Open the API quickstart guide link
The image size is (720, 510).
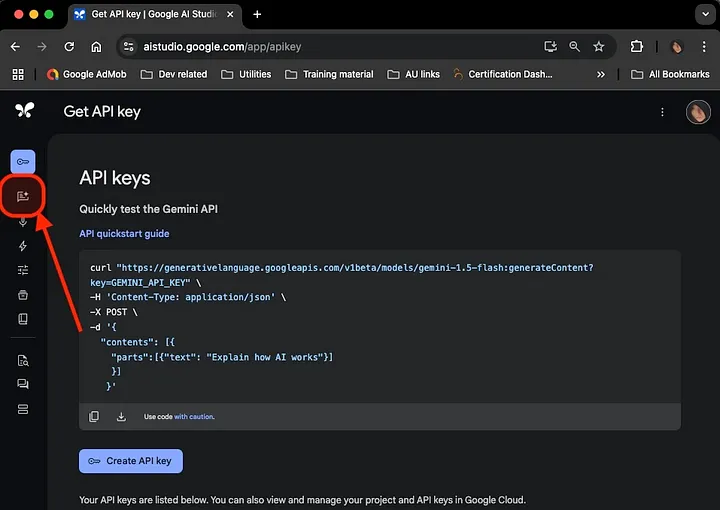click(x=124, y=234)
